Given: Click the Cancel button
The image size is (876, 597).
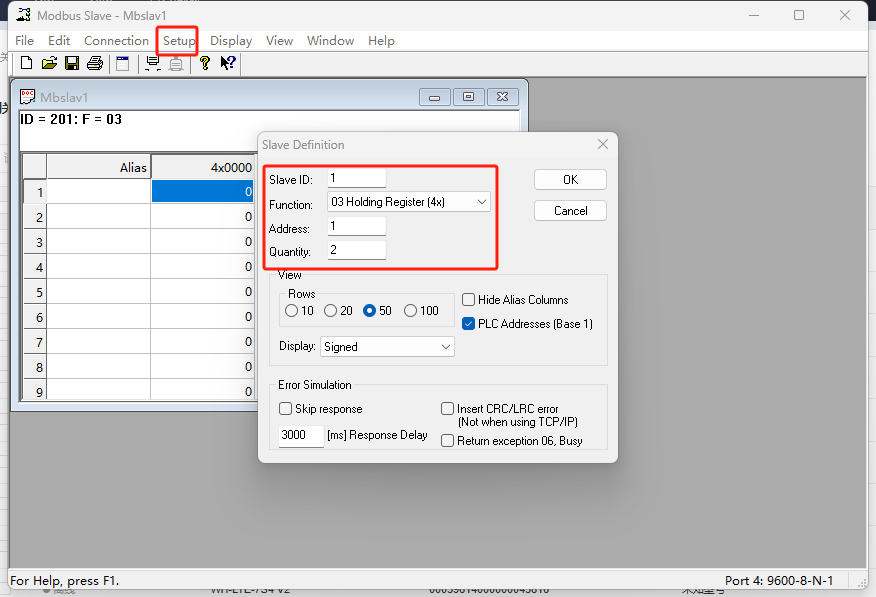Looking at the screenshot, I should click(570, 211).
